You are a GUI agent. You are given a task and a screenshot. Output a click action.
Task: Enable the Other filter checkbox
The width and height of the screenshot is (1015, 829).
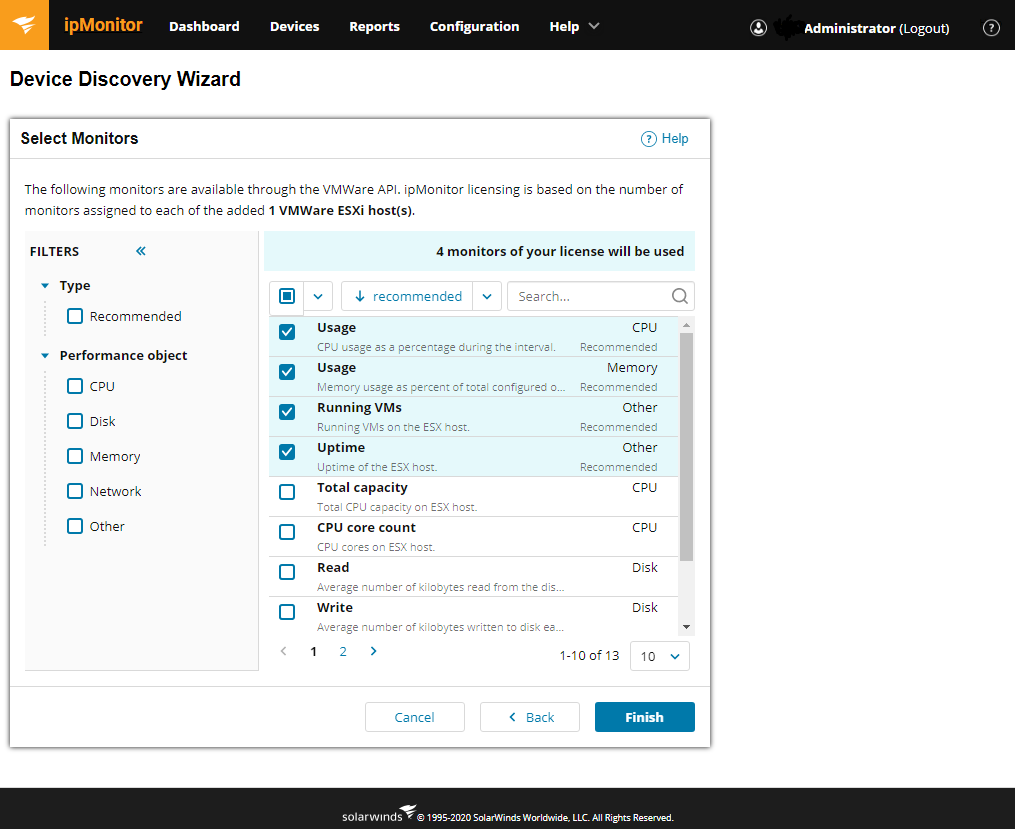pos(75,526)
